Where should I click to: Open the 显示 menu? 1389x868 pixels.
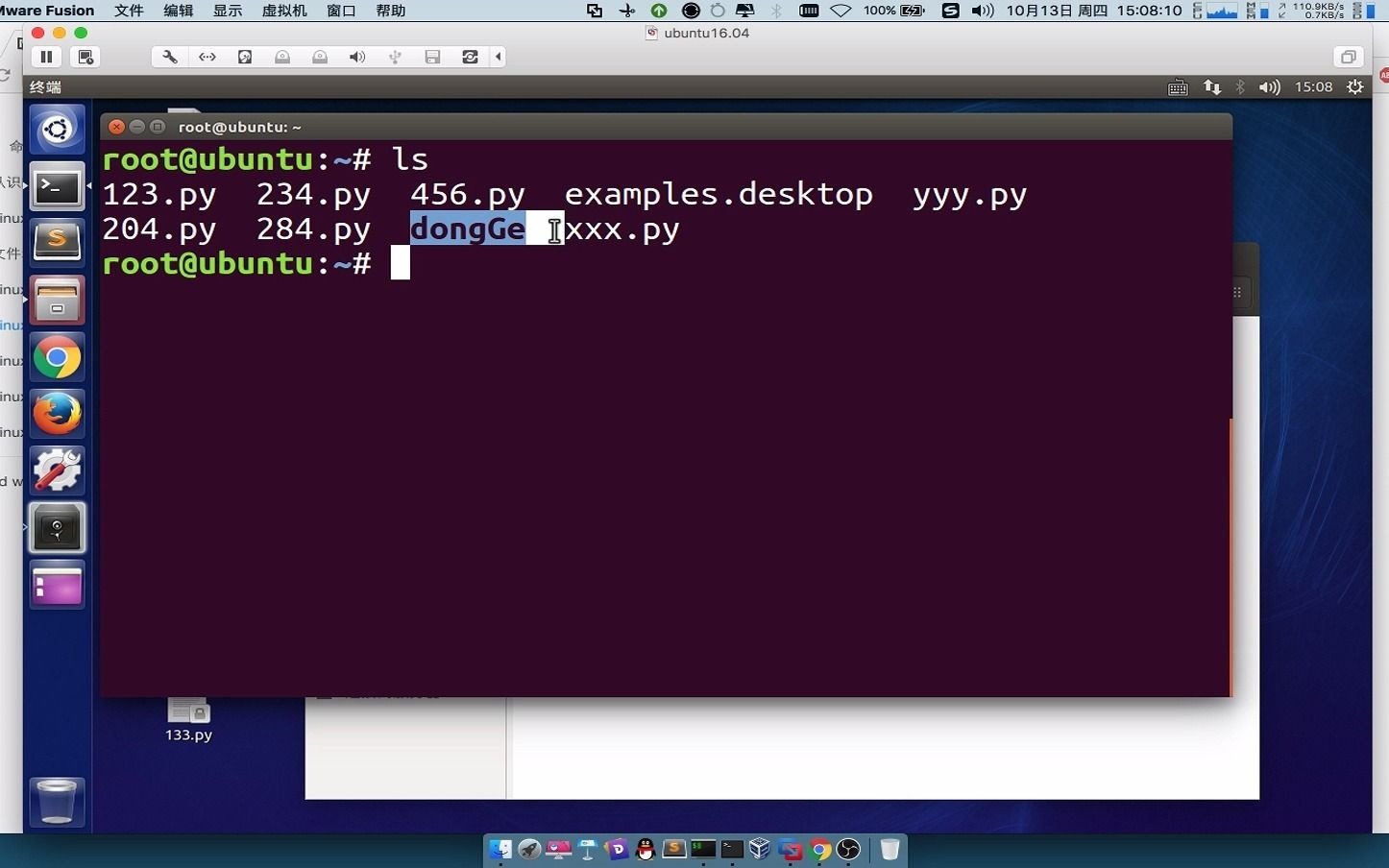click(228, 11)
